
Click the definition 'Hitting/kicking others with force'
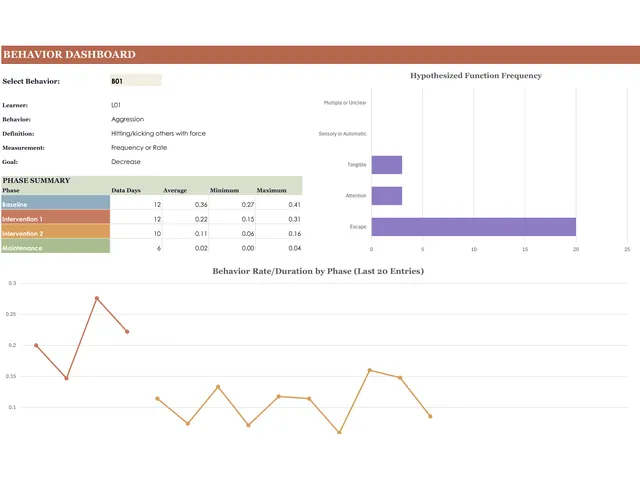coord(158,133)
